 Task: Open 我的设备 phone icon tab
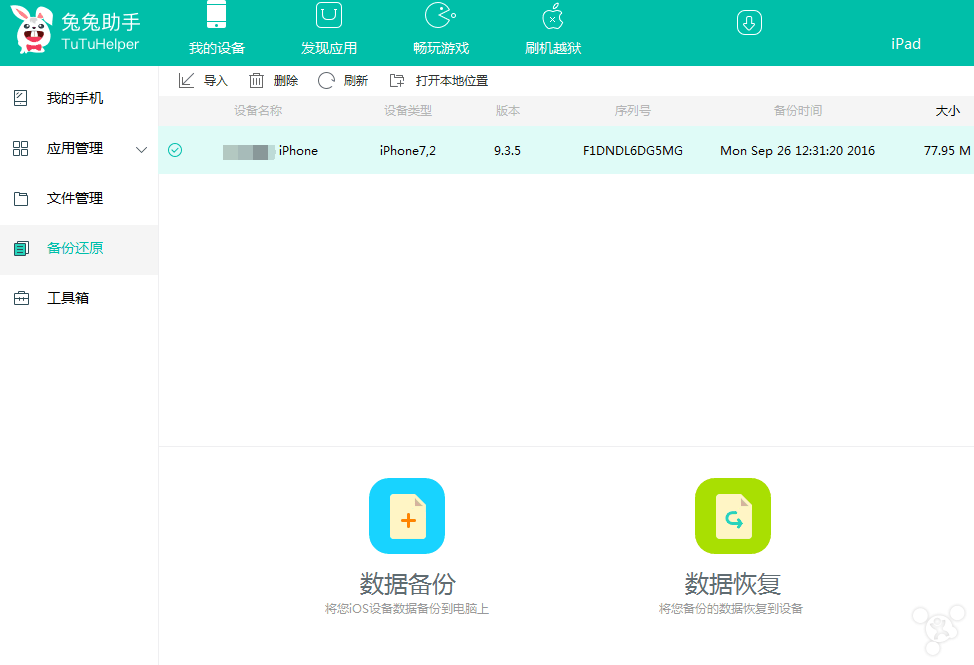pyautogui.click(x=216, y=14)
